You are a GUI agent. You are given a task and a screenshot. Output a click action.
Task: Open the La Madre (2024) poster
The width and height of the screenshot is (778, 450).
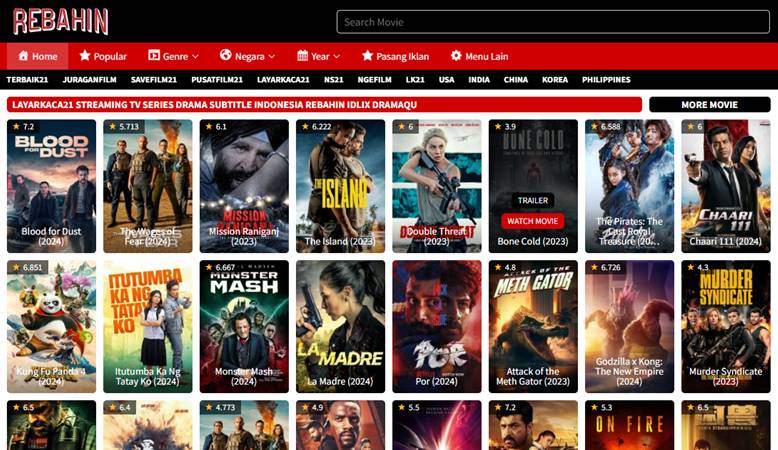[340, 326]
